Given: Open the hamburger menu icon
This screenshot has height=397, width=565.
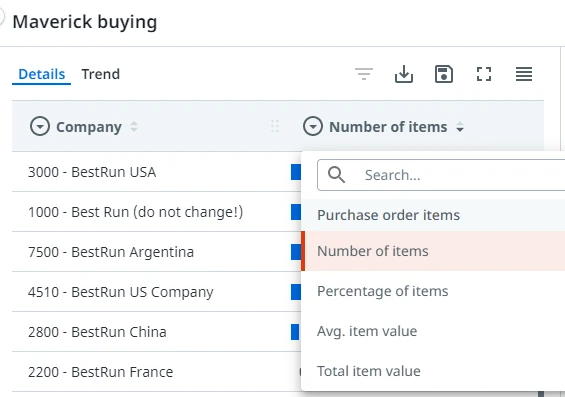Looking at the screenshot, I should 524,74.
